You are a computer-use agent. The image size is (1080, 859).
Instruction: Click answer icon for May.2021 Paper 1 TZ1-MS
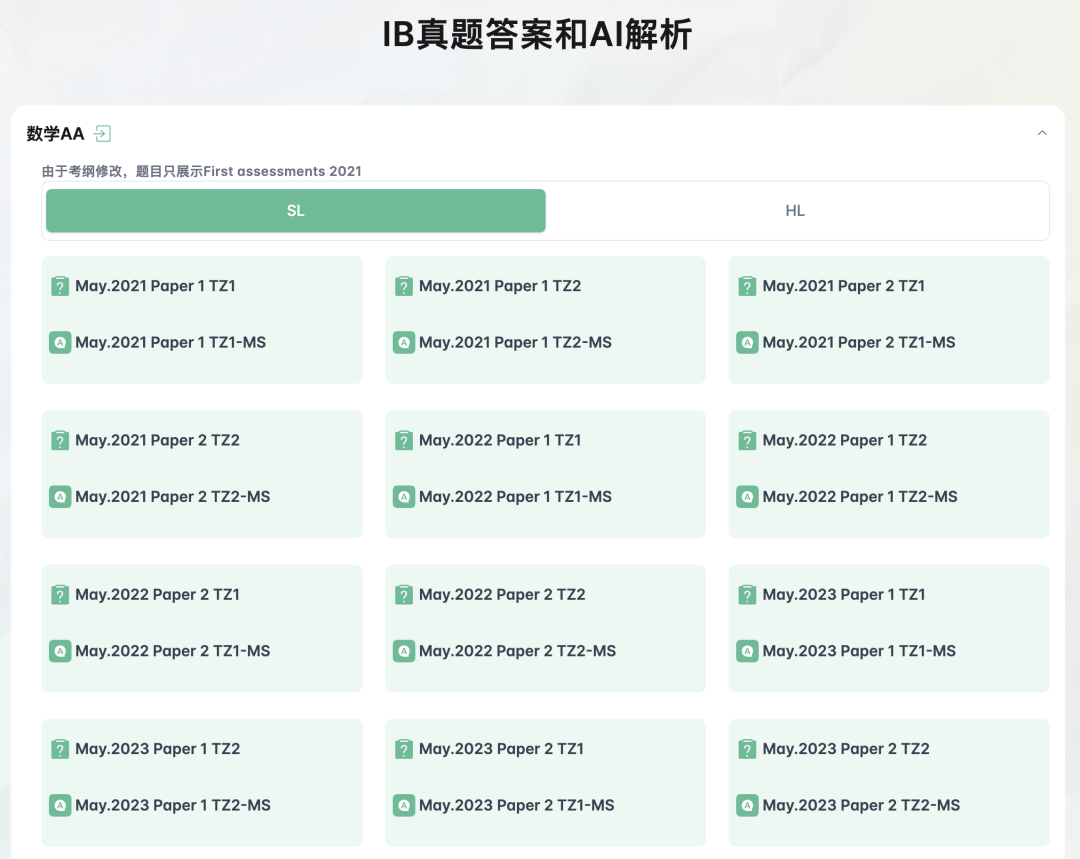[60, 342]
